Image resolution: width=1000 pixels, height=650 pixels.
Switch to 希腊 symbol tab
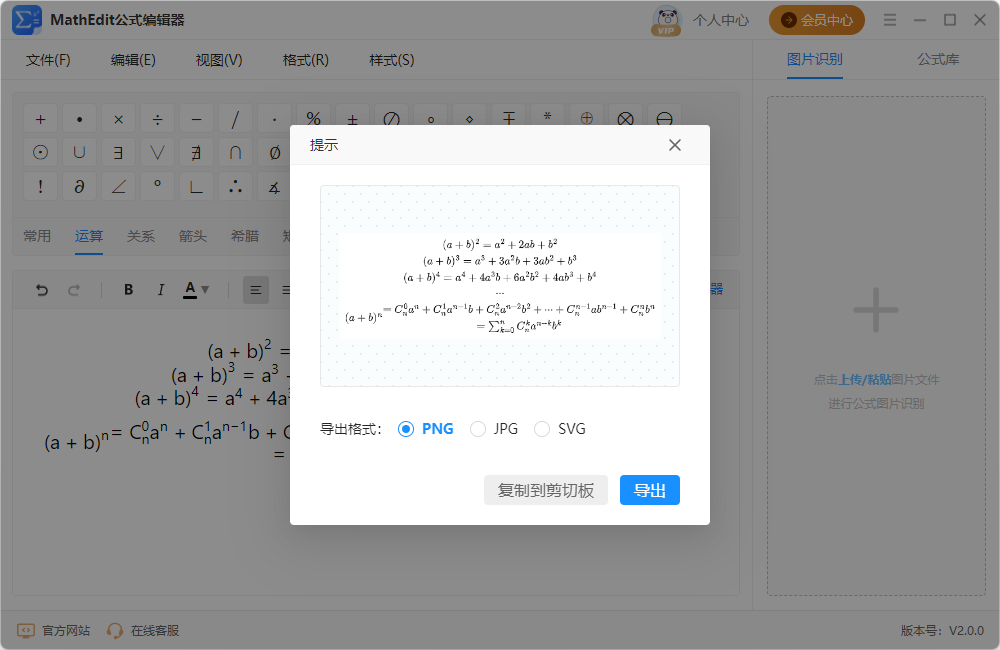coord(245,236)
